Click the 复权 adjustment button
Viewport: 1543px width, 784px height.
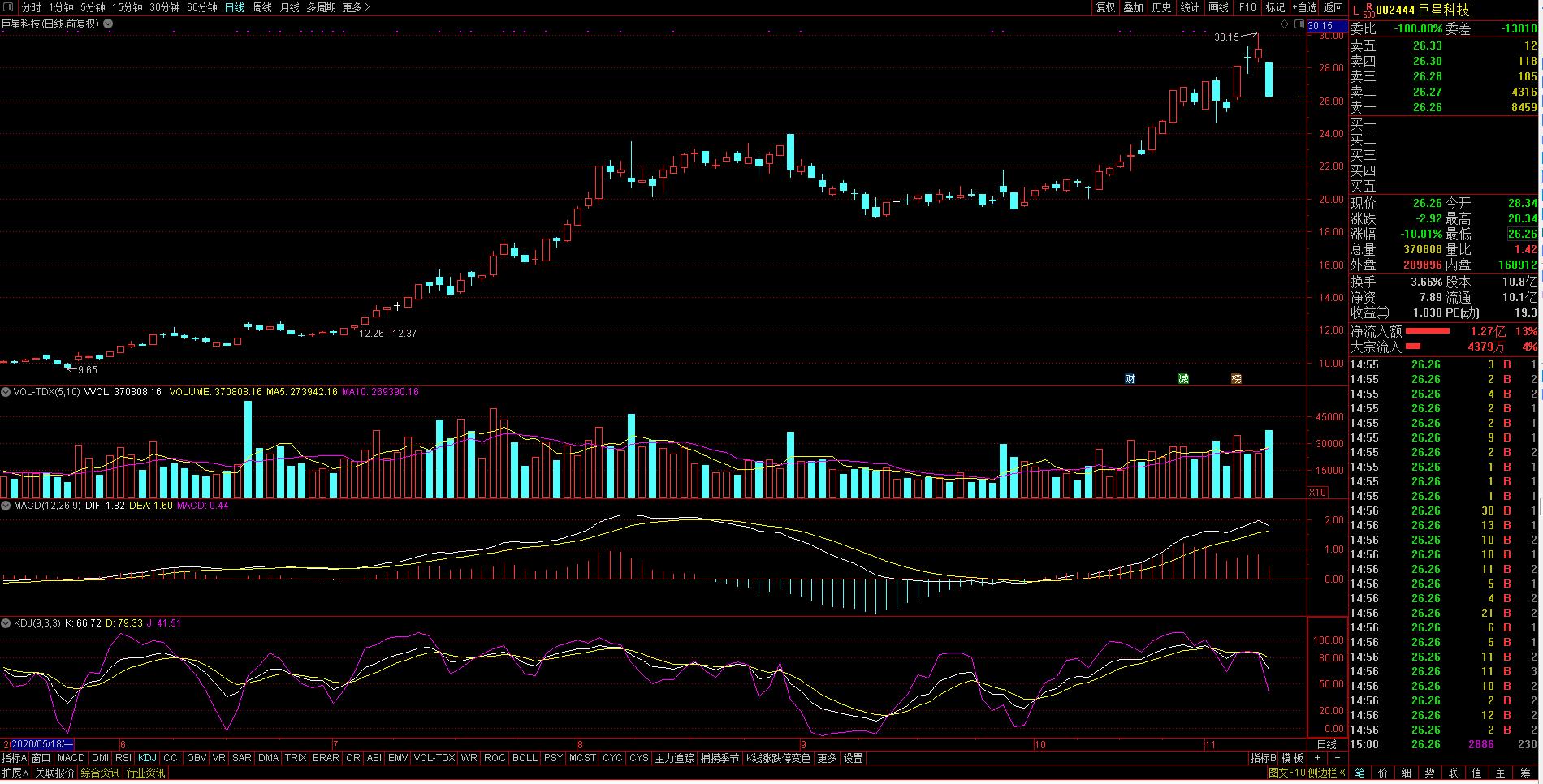pos(1105,7)
